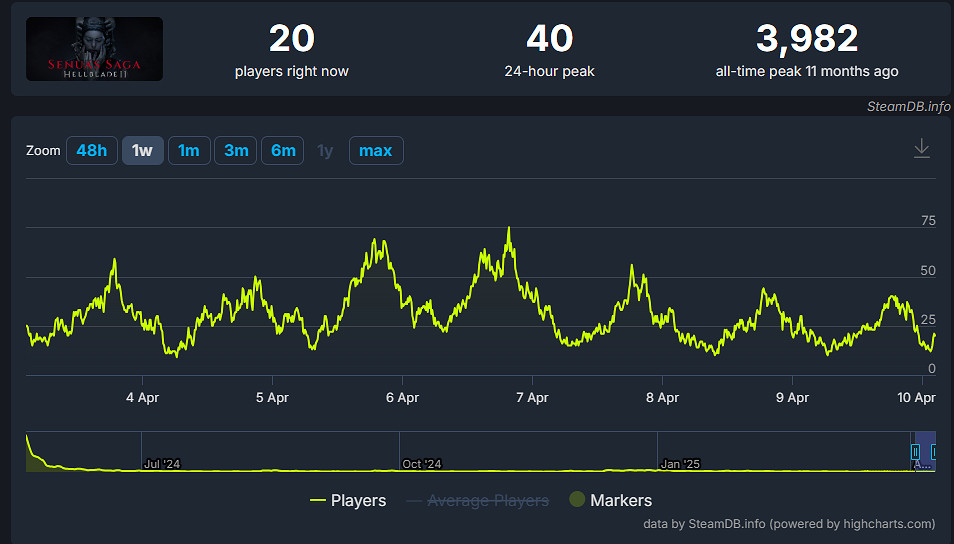Open the data by SteamDB.info credits link
The width and height of the screenshot is (954, 544).
(788, 523)
